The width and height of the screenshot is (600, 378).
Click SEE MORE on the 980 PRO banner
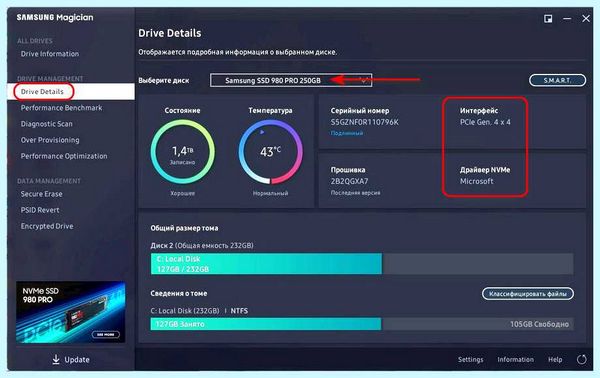point(106,334)
